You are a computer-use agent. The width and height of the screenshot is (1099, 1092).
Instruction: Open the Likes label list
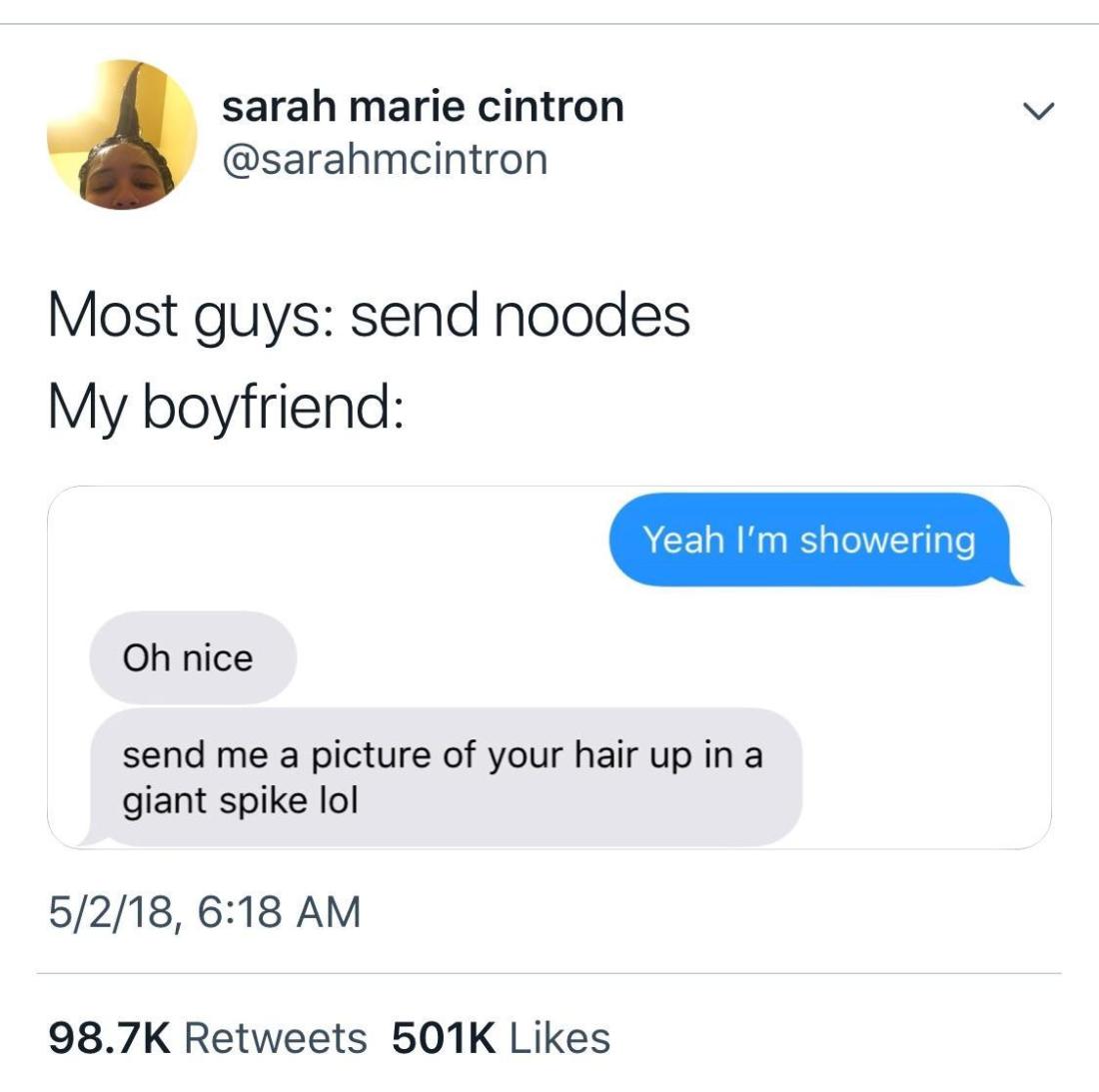(x=560, y=1038)
